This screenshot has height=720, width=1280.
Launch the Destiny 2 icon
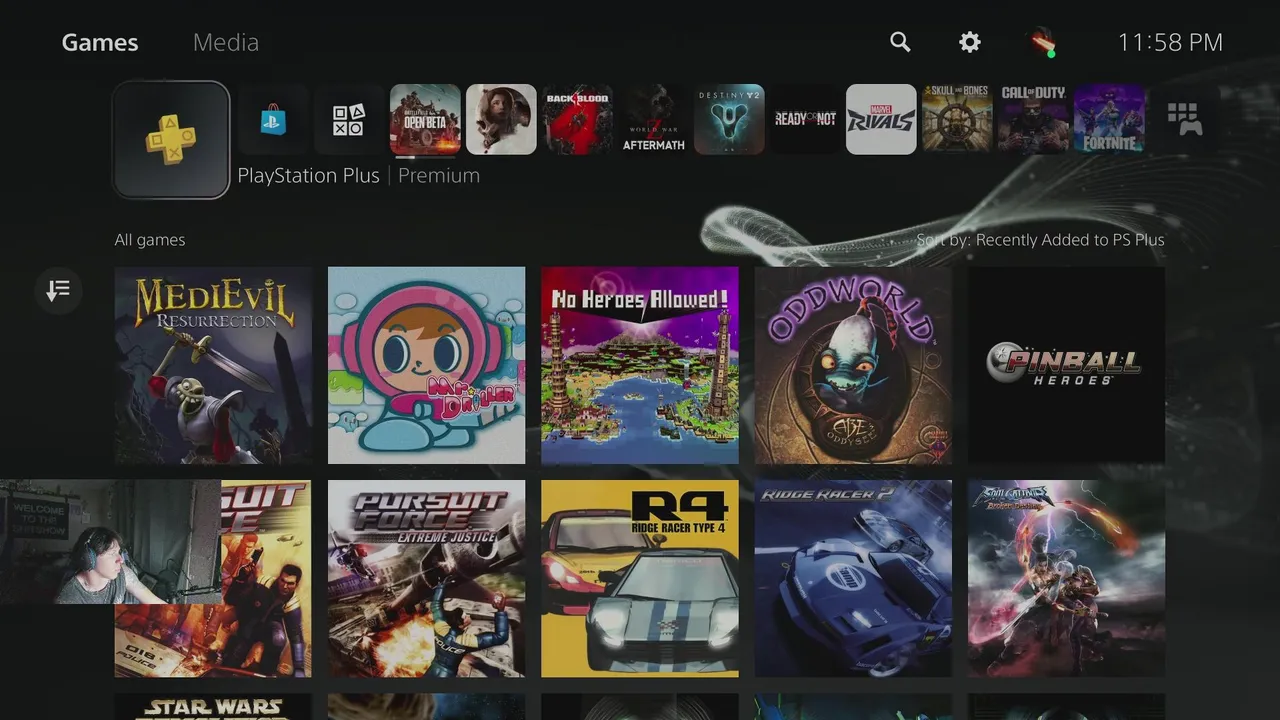click(x=729, y=120)
